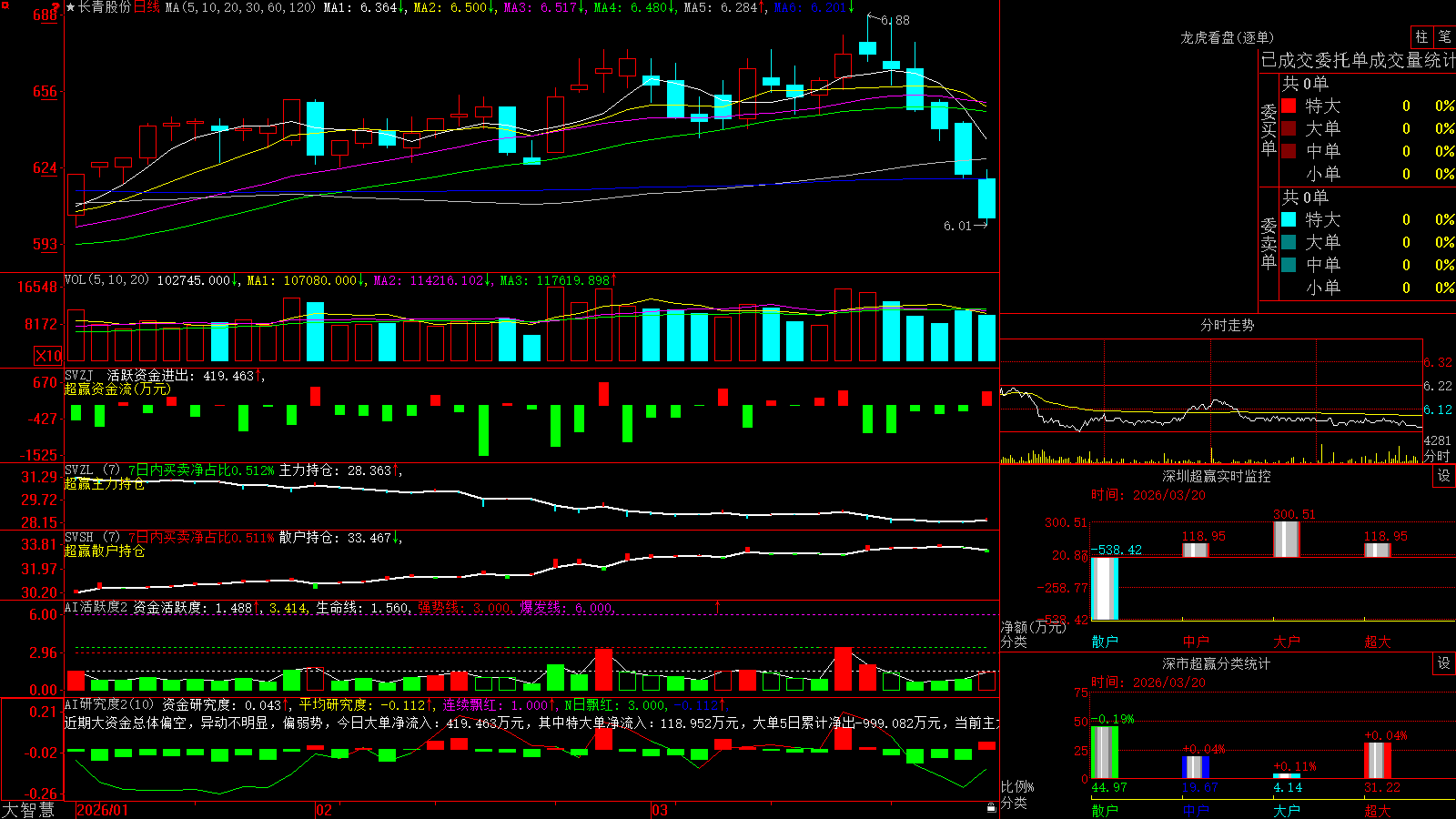The height and width of the screenshot is (819, 1456).
Task: Click the 散户 bar showing -538.42
Action: tap(1105, 588)
